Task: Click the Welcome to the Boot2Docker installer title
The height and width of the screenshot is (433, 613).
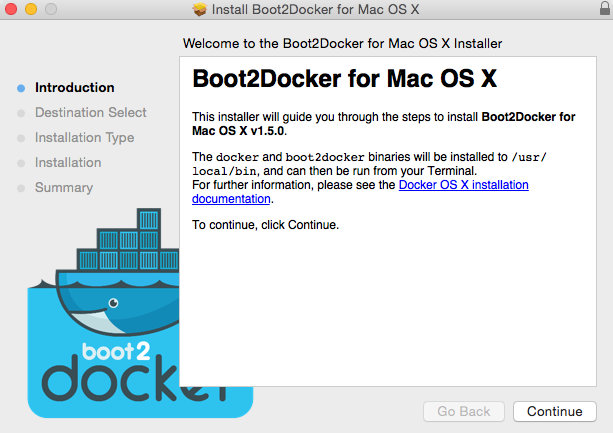Action: (x=342, y=43)
